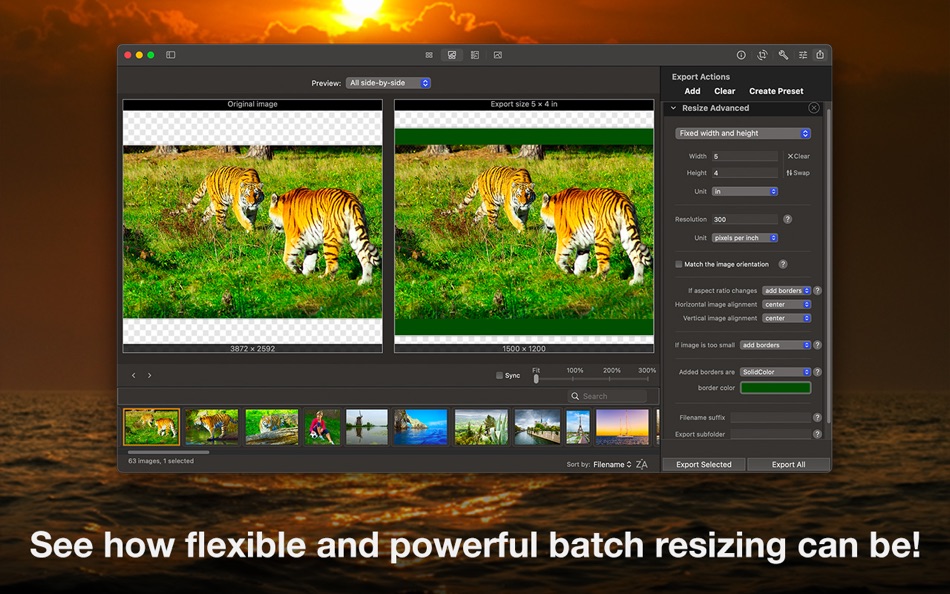This screenshot has height=594, width=950.
Task: Go to next image arrow
Action: [150, 376]
